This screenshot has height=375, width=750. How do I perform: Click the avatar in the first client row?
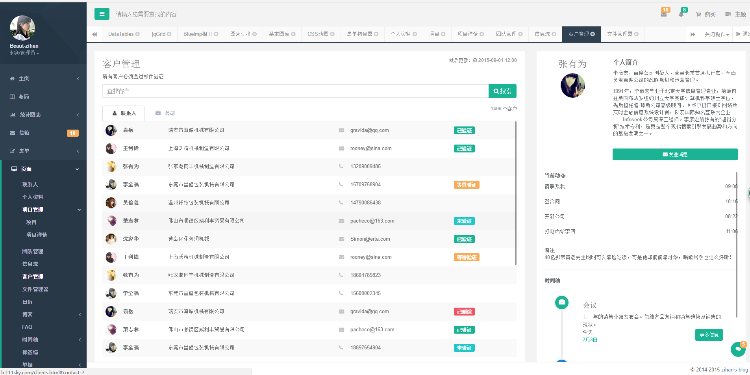point(111,130)
